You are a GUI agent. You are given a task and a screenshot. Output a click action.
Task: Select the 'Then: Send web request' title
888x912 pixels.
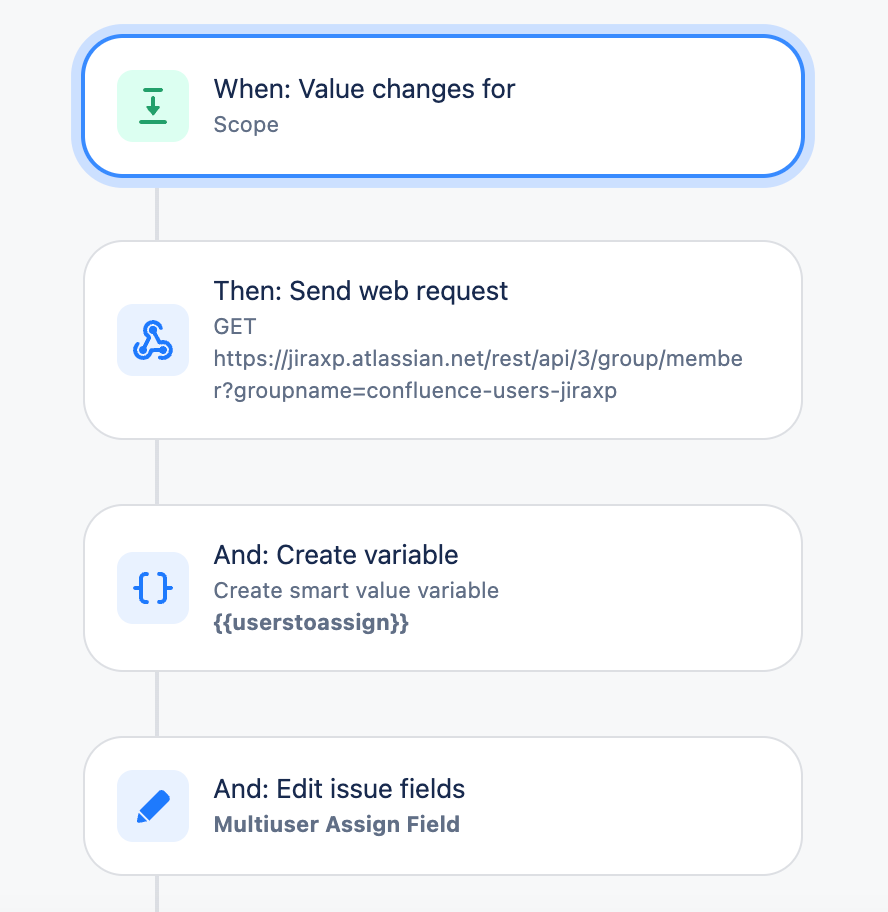[x=361, y=291]
